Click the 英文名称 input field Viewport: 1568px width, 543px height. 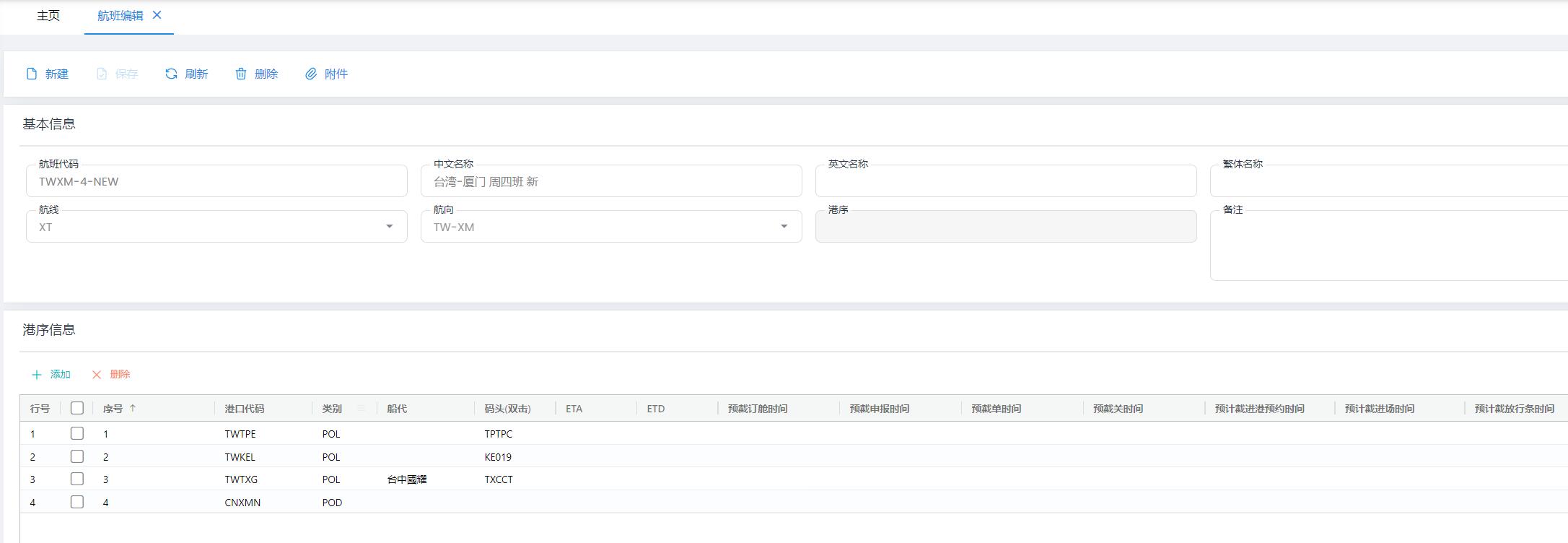pos(1005,182)
